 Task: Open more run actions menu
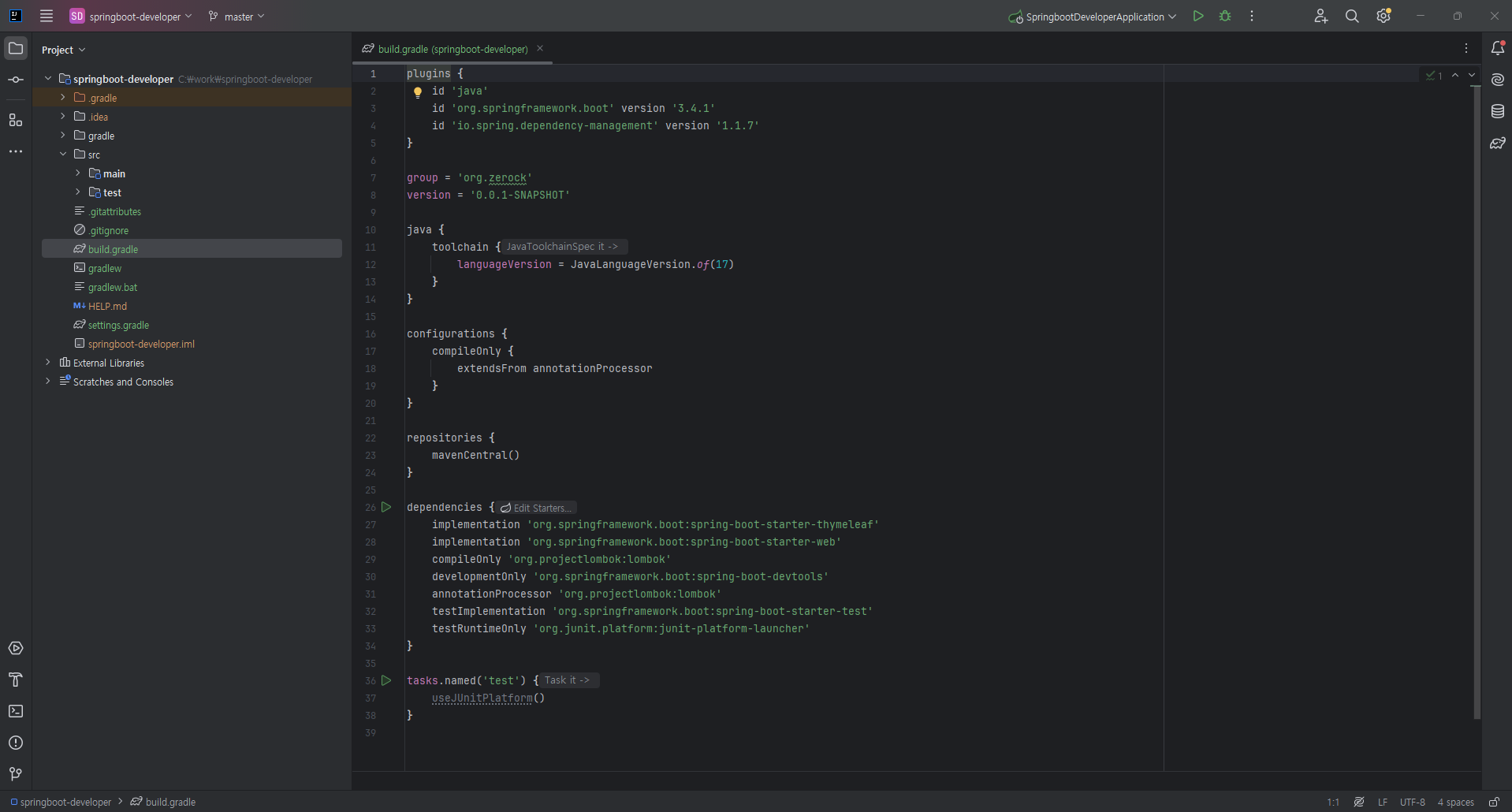pyautogui.click(x=1252, y=16)
